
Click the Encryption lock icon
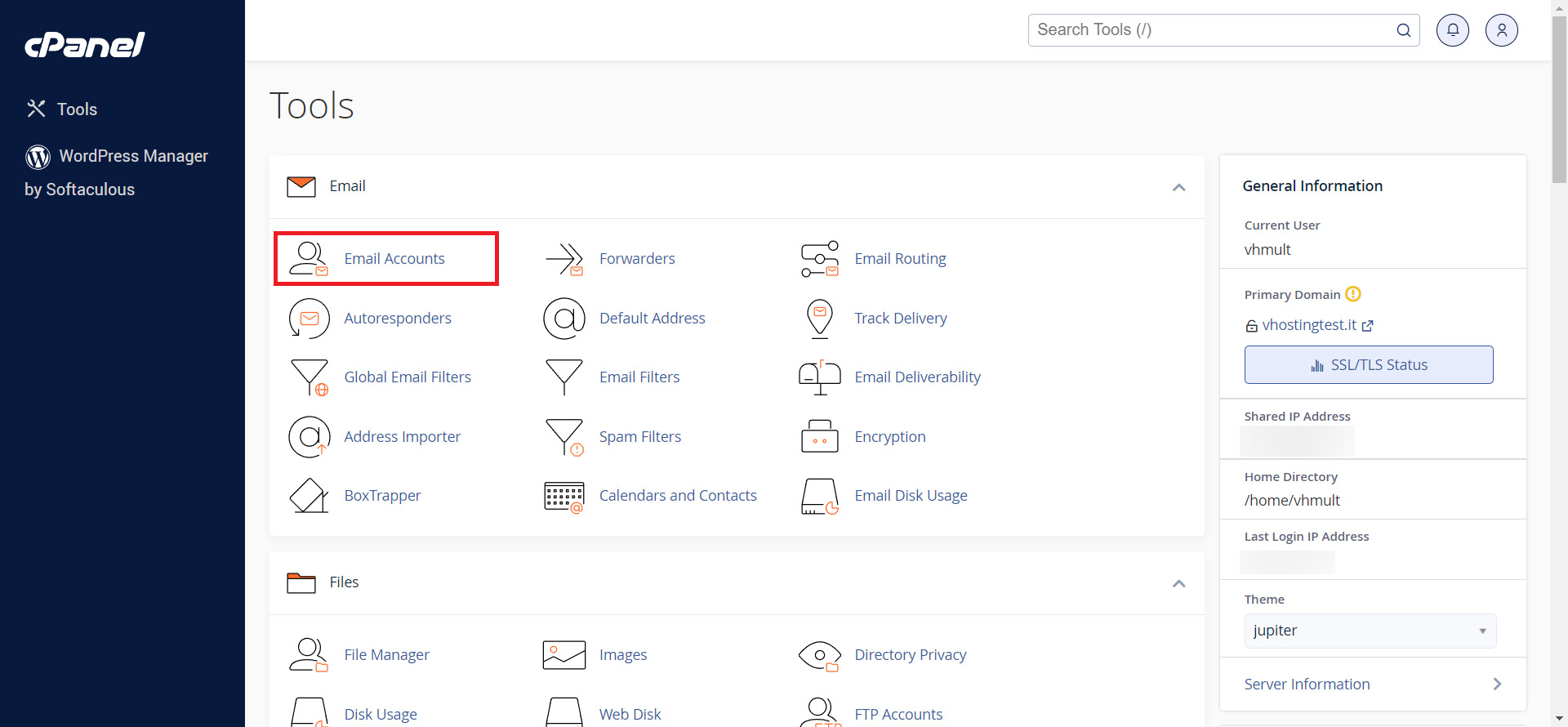pyautogui.click(x=820, y=437)
